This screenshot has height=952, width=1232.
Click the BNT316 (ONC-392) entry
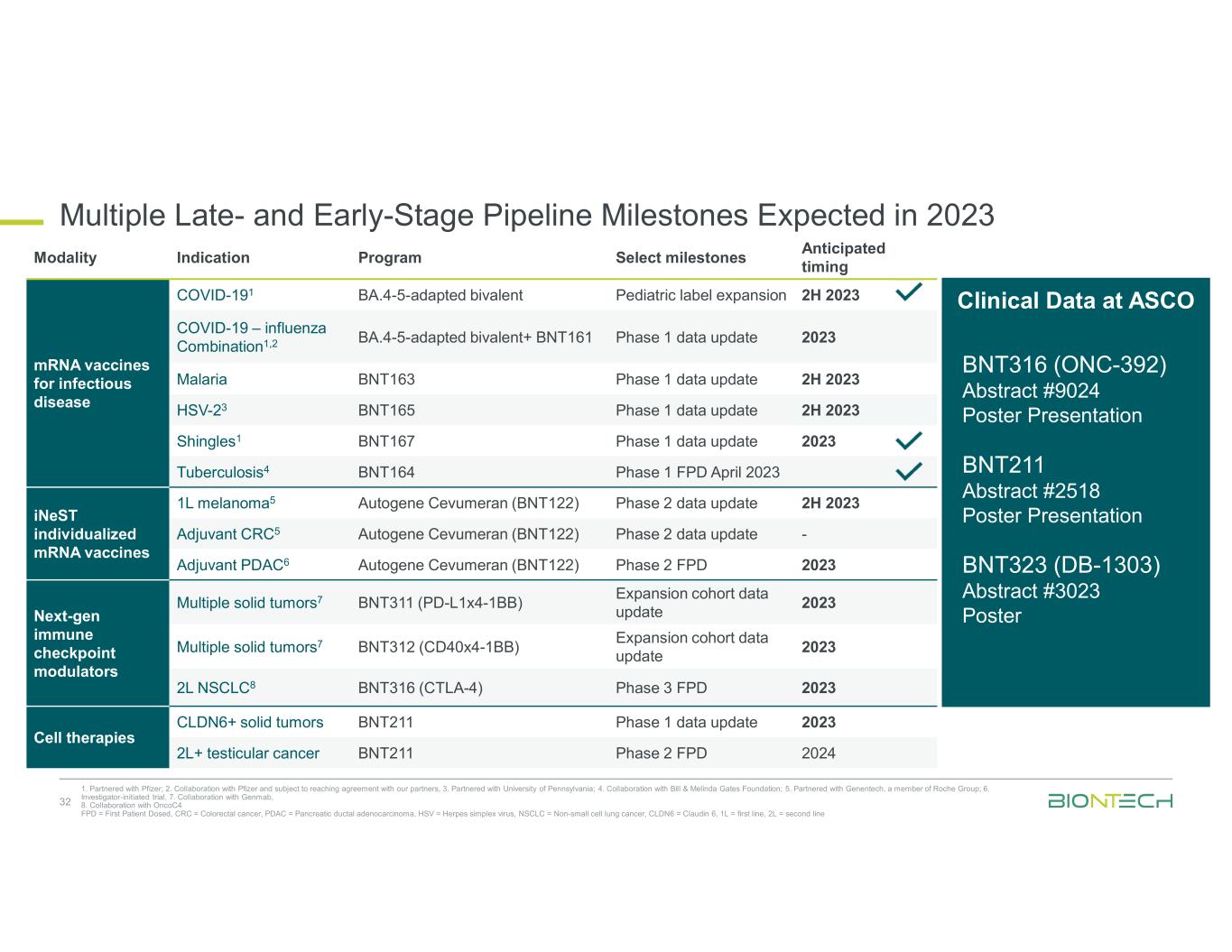click(1064, 365)
